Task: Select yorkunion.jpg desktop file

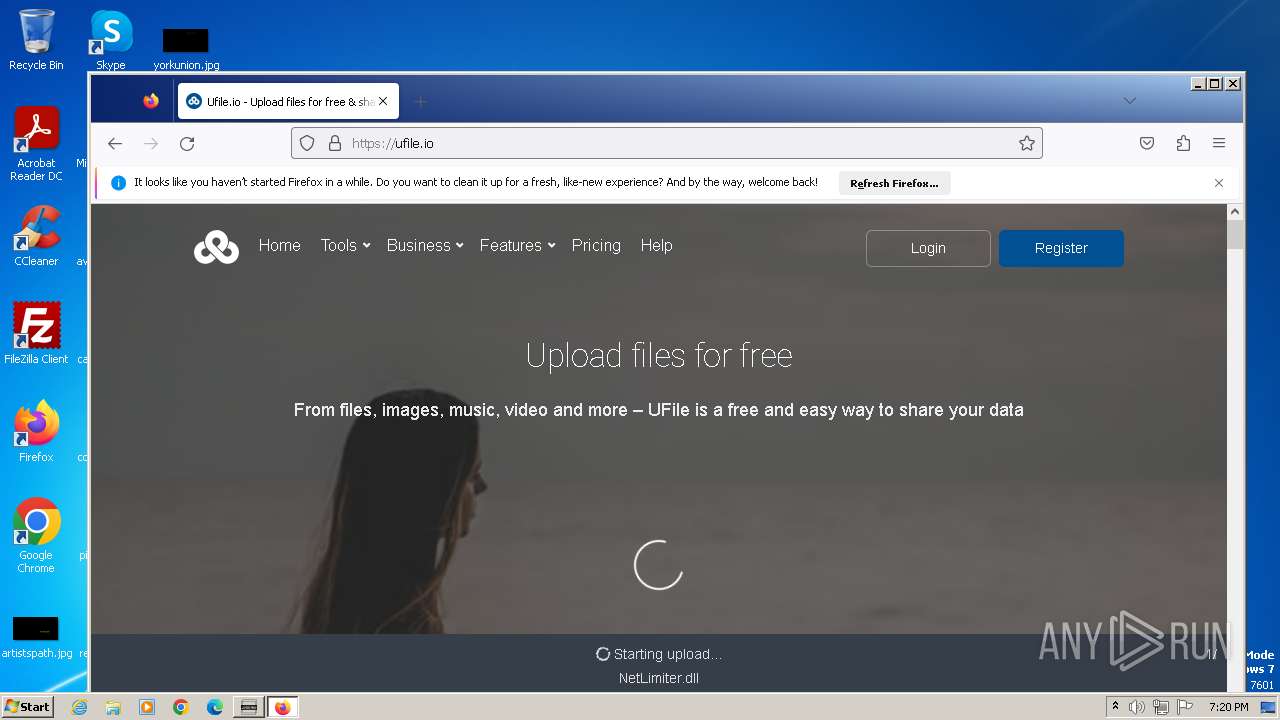Action: [186, 49]
